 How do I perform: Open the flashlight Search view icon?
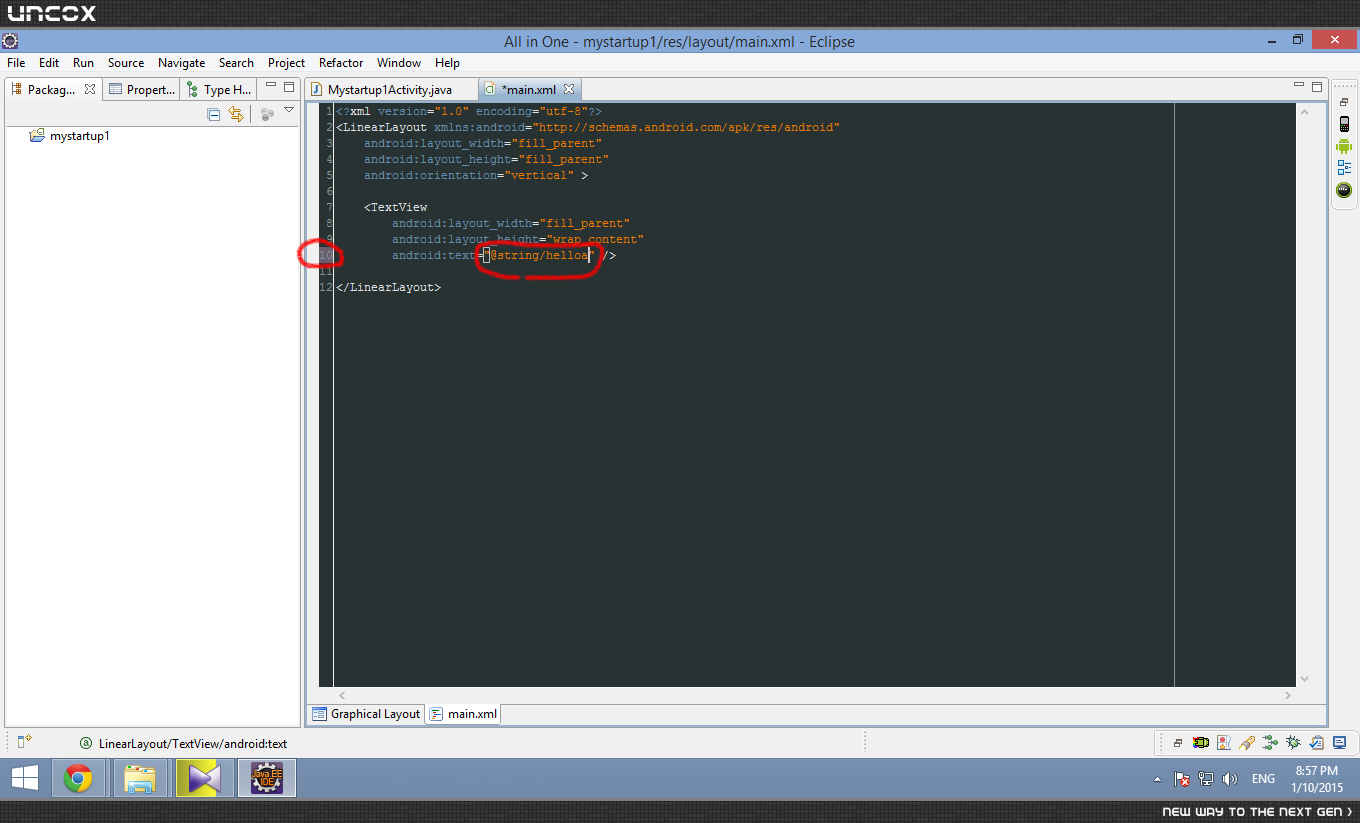coord(1247,743)
